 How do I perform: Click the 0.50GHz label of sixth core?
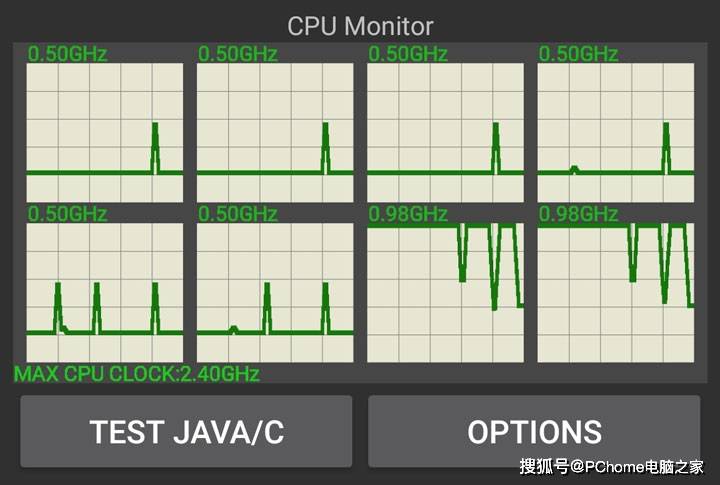click(238, 213)
